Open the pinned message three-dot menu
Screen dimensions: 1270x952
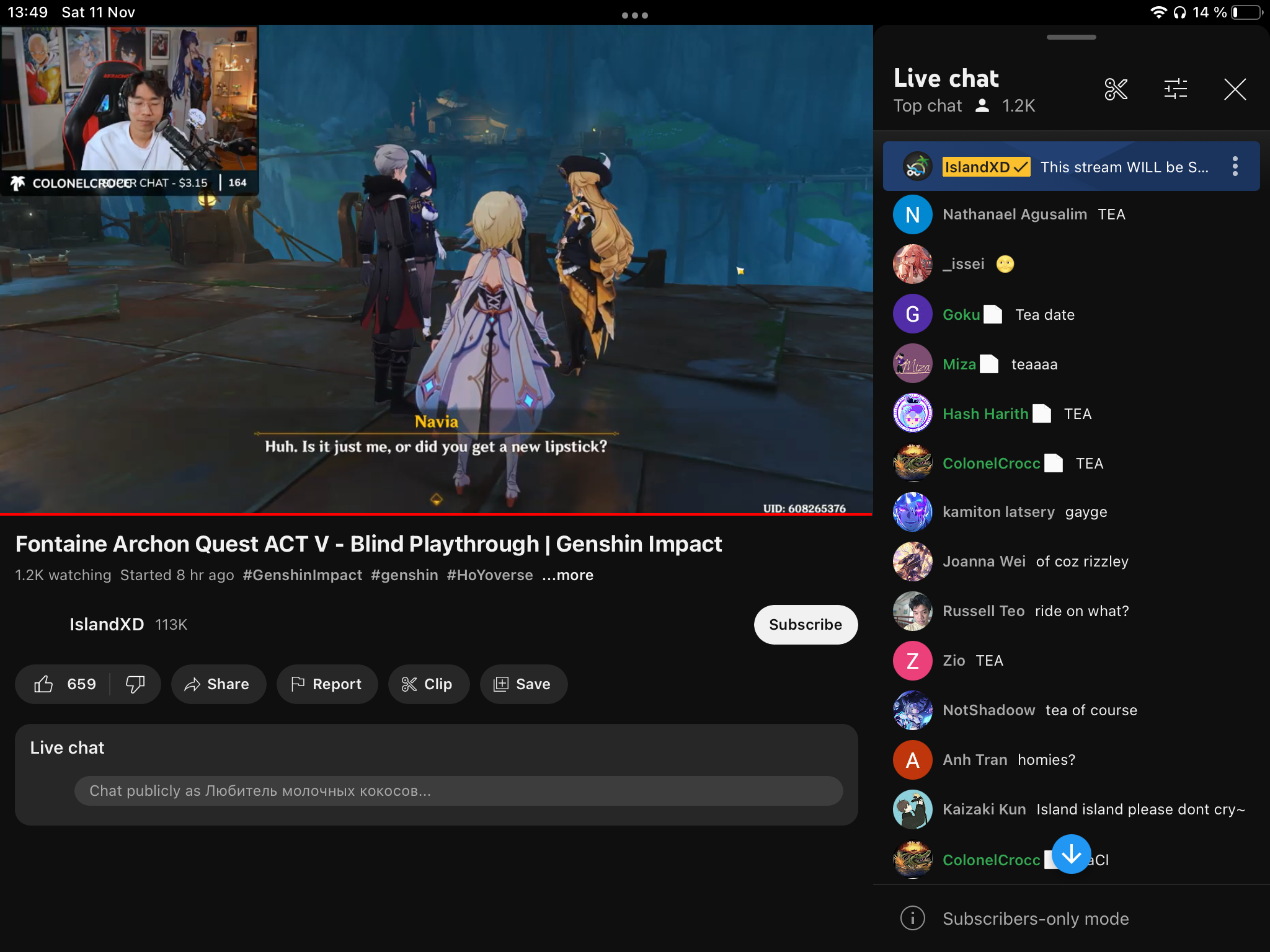point(1235,166)
